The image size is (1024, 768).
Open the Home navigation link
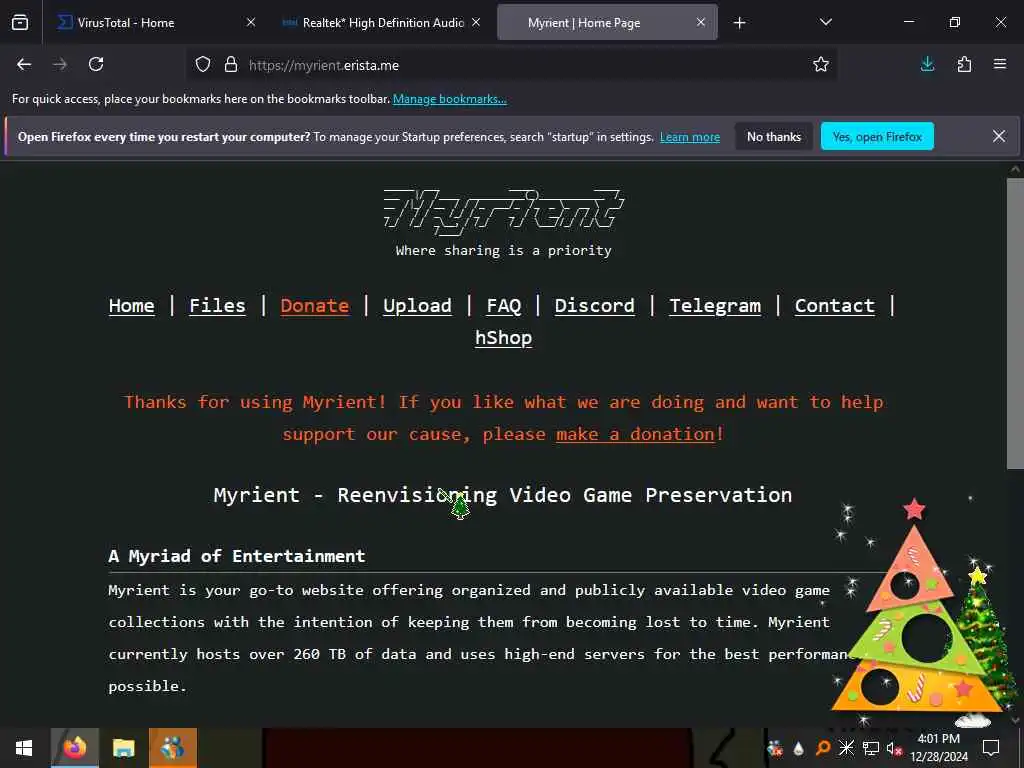131,306
